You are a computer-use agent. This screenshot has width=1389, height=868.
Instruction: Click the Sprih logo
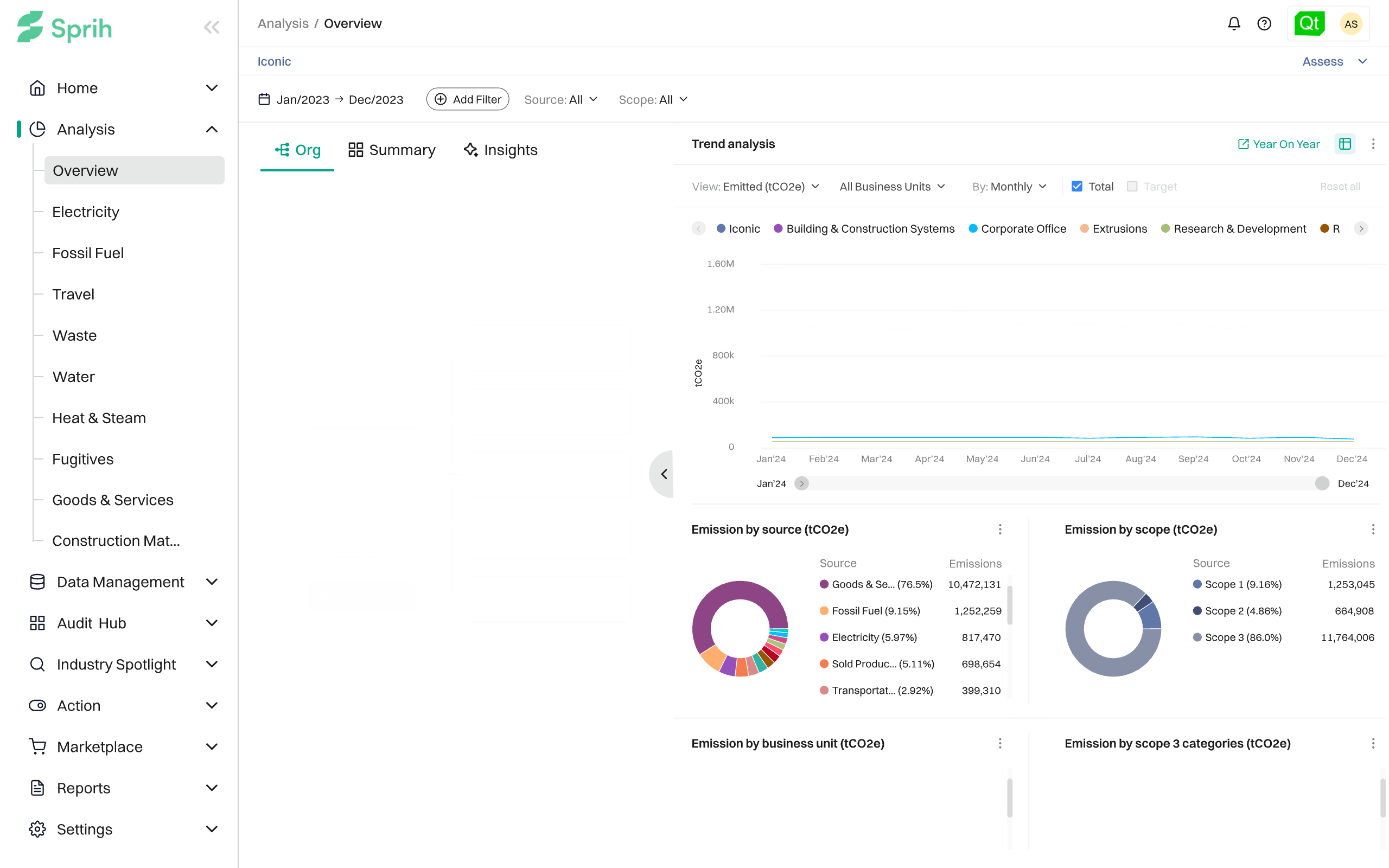pyautogui.click(x=64, y=27)
